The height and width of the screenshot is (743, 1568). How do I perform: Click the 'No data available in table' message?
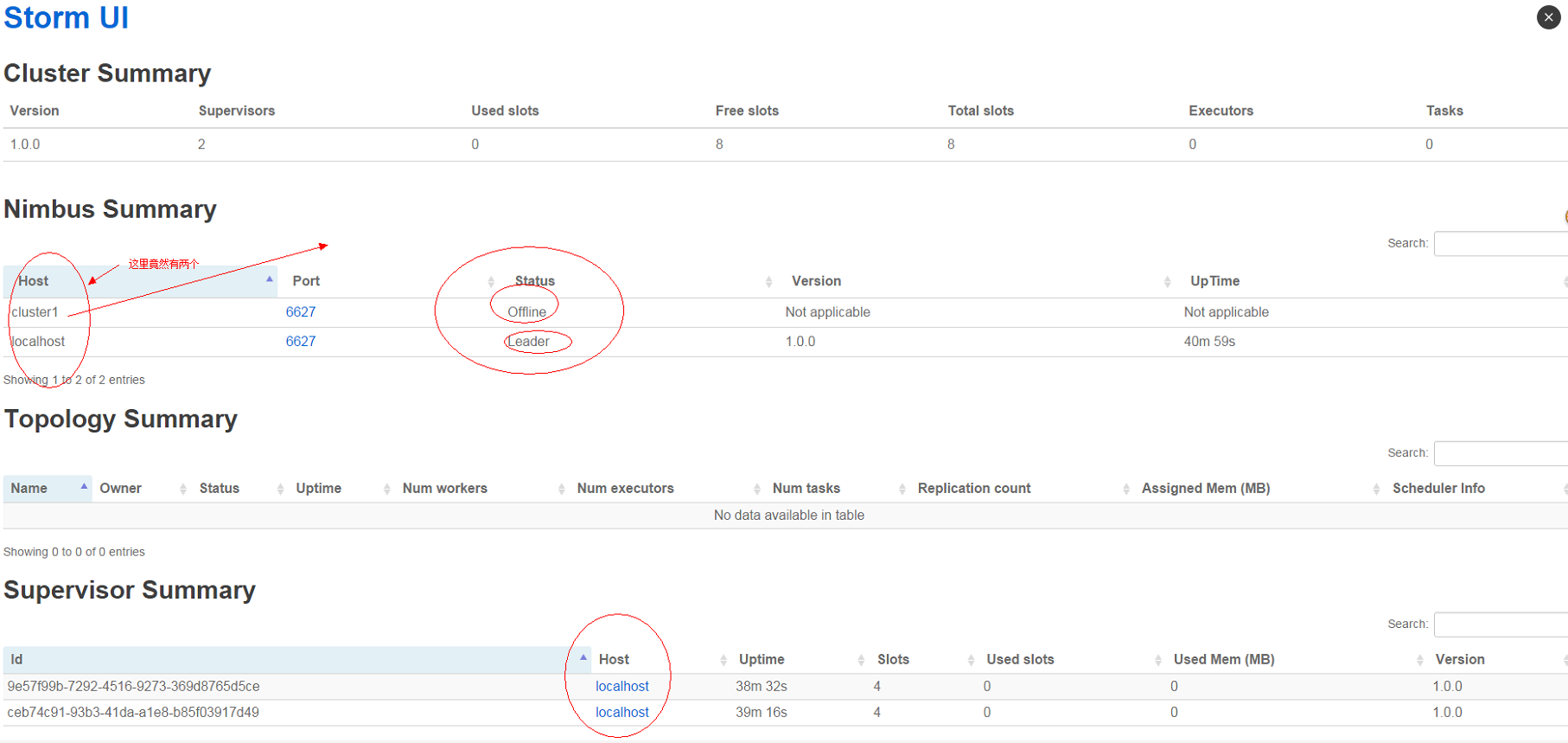tap(789, 516)
